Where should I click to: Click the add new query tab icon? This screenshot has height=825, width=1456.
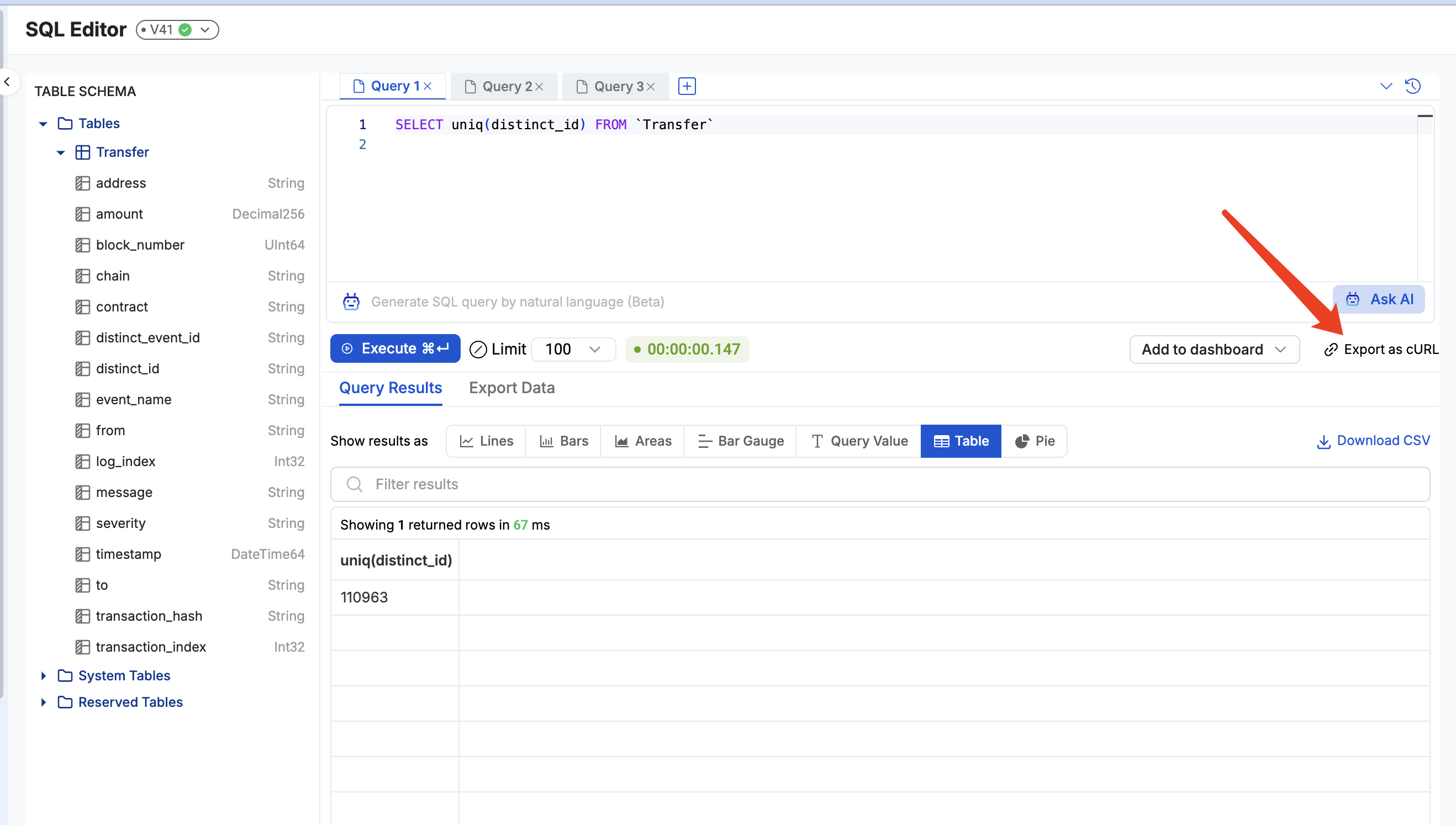(x=687, y=86)
